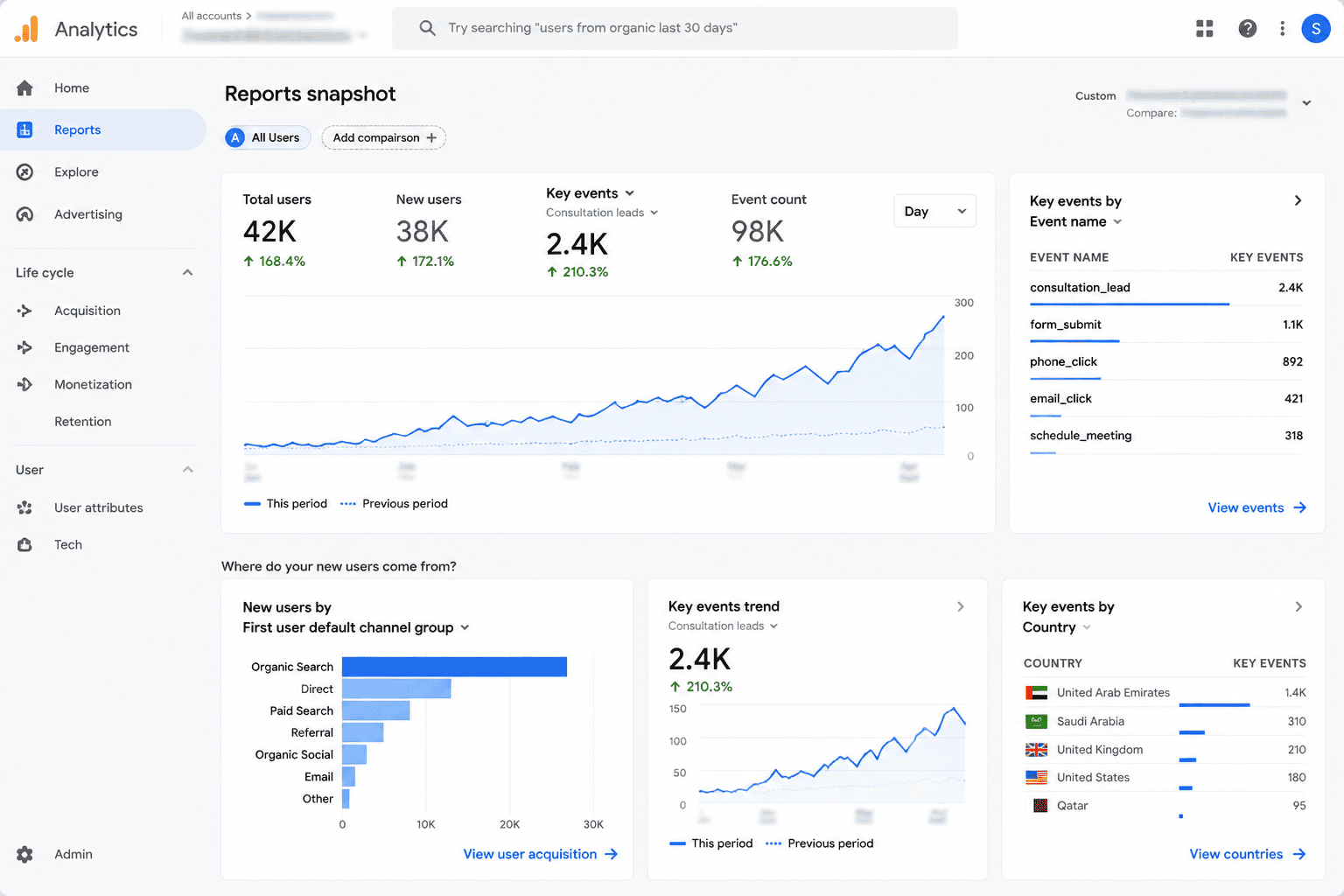1344x896 pixels.
Task: Collapse the Life cycle section
Action: coord(187,273)
